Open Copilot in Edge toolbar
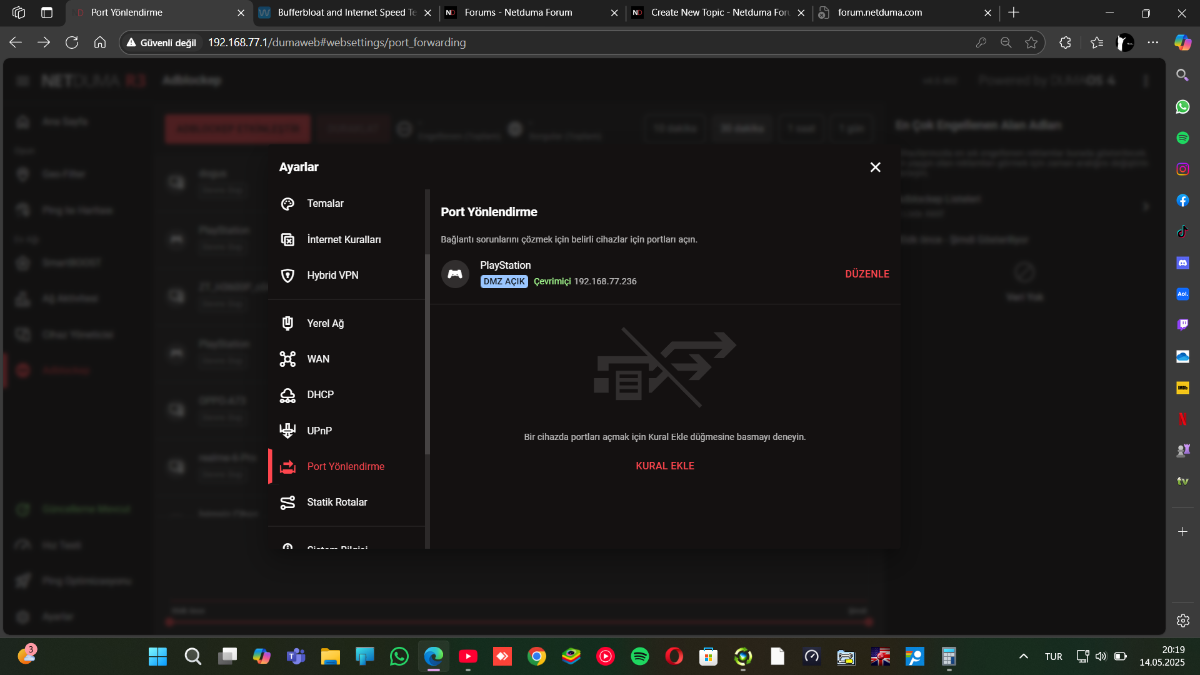The image size is (1200, 675). pos(1183,43)
